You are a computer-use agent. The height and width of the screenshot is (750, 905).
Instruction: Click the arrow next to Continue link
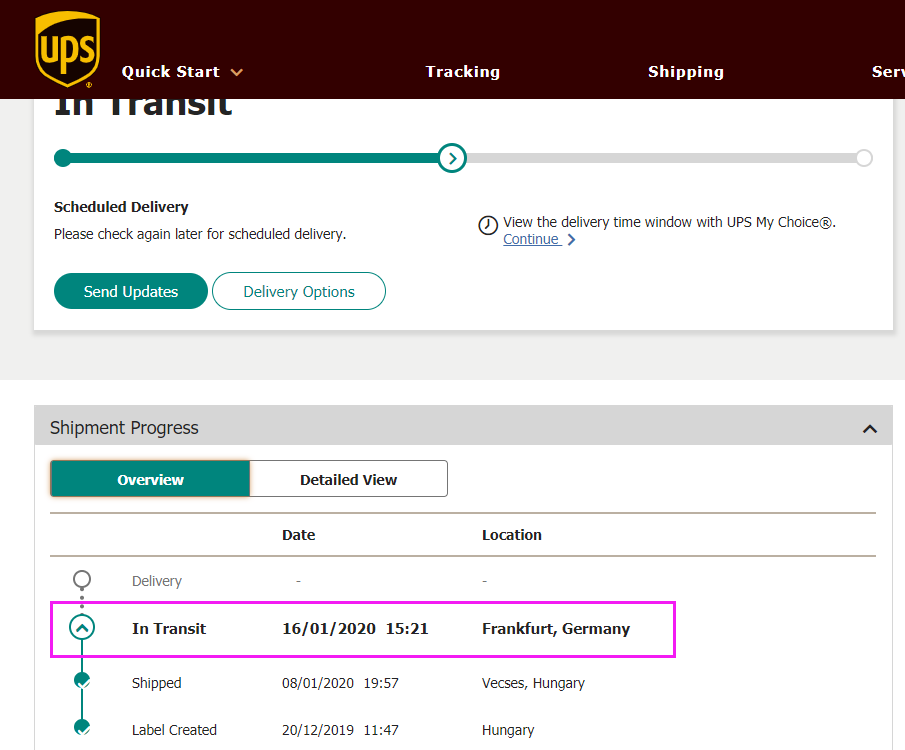[x=571, y=240]
